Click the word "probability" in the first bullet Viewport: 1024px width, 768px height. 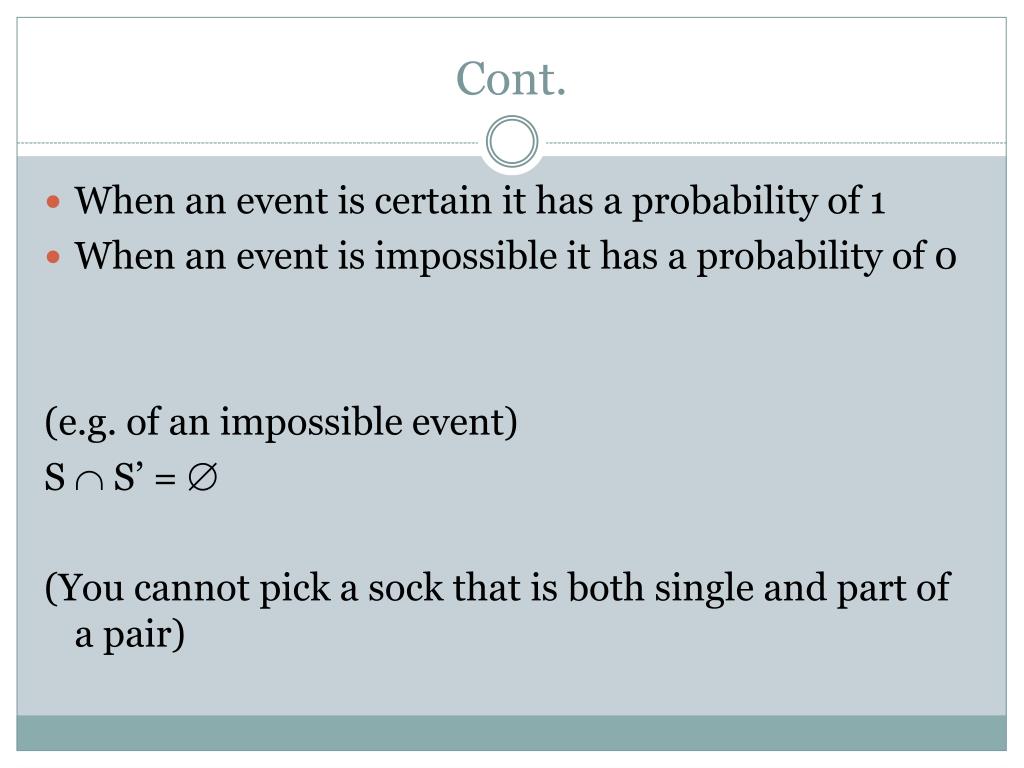click(x=724, y=201)
